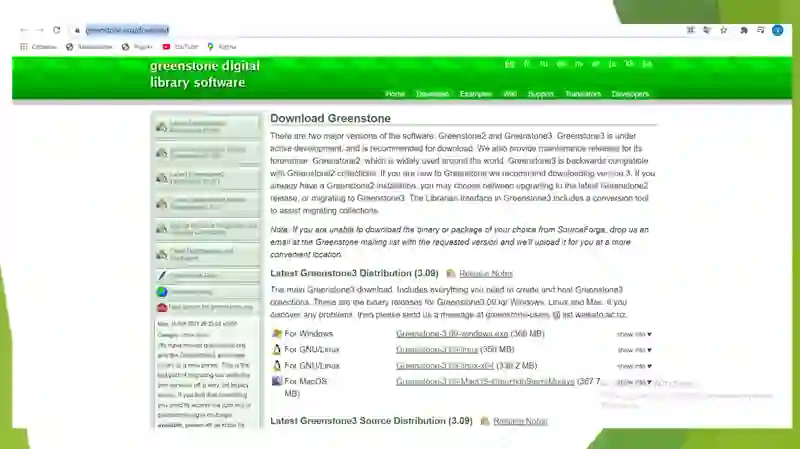Expand show info for GNU/Linux x64 download
Screen dimensions: 800x449
[634, 366]
